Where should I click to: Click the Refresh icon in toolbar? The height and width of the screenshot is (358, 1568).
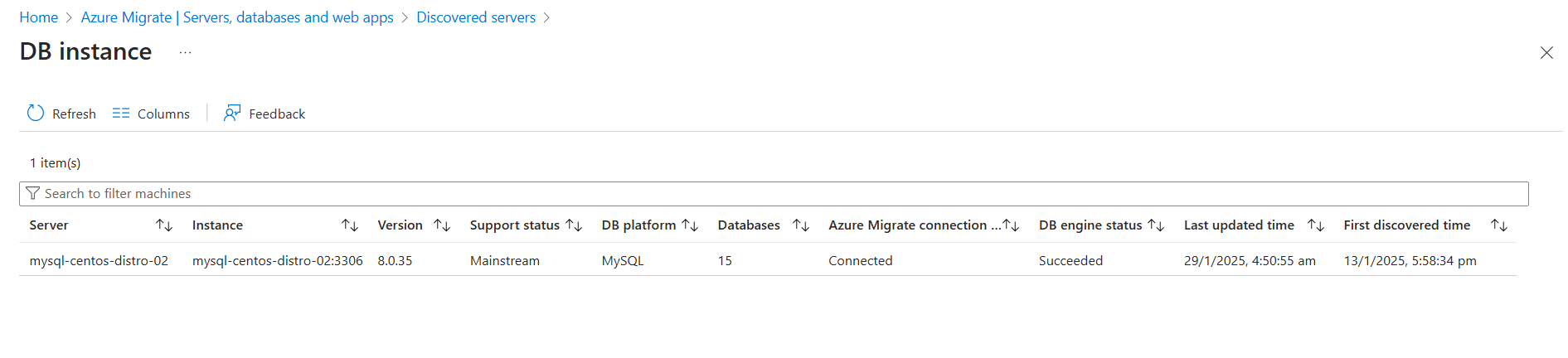click(x=36, y=114)
